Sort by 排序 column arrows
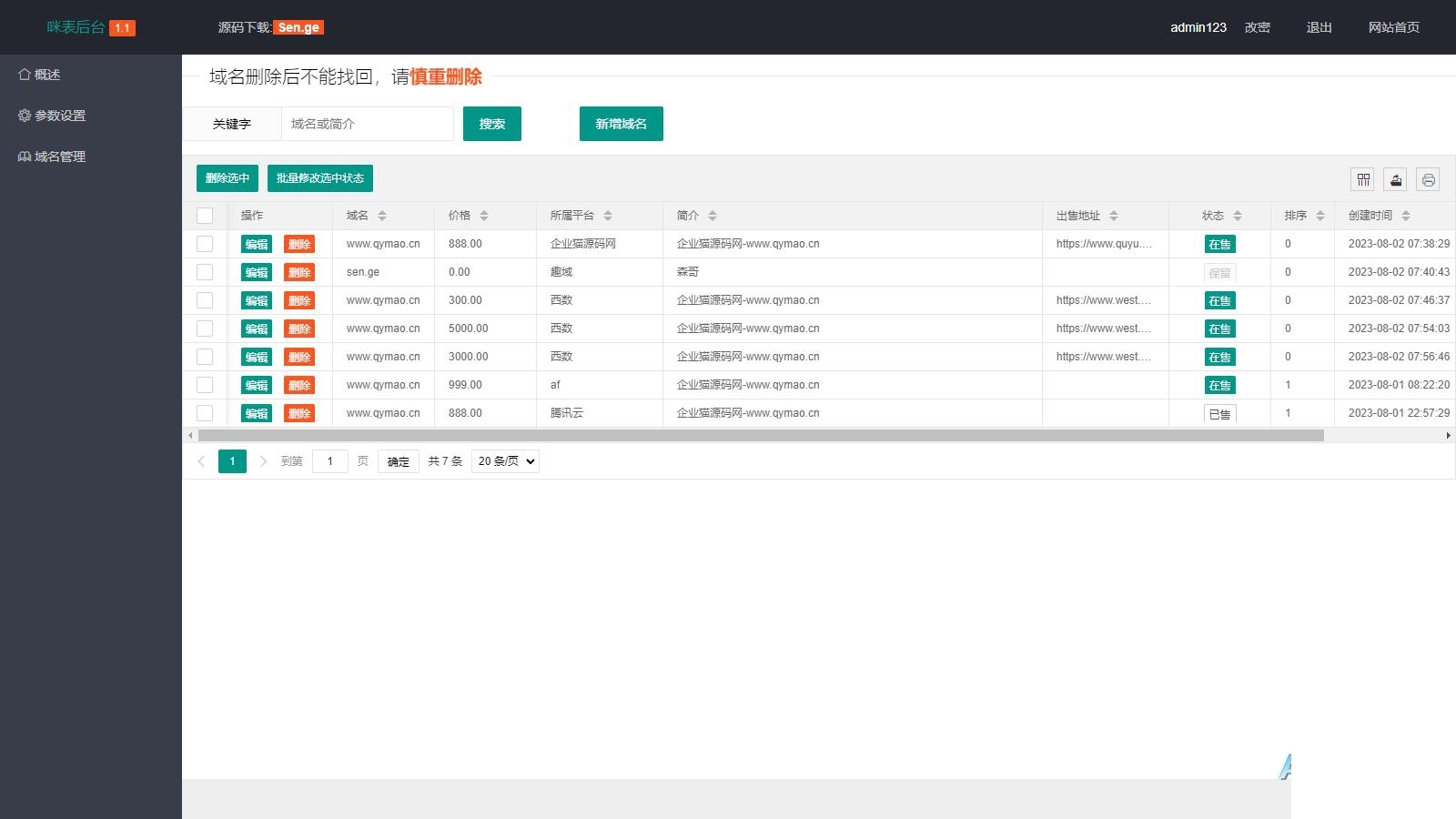This screenshot has width=1456, height=819. (x=1320, y=216)
